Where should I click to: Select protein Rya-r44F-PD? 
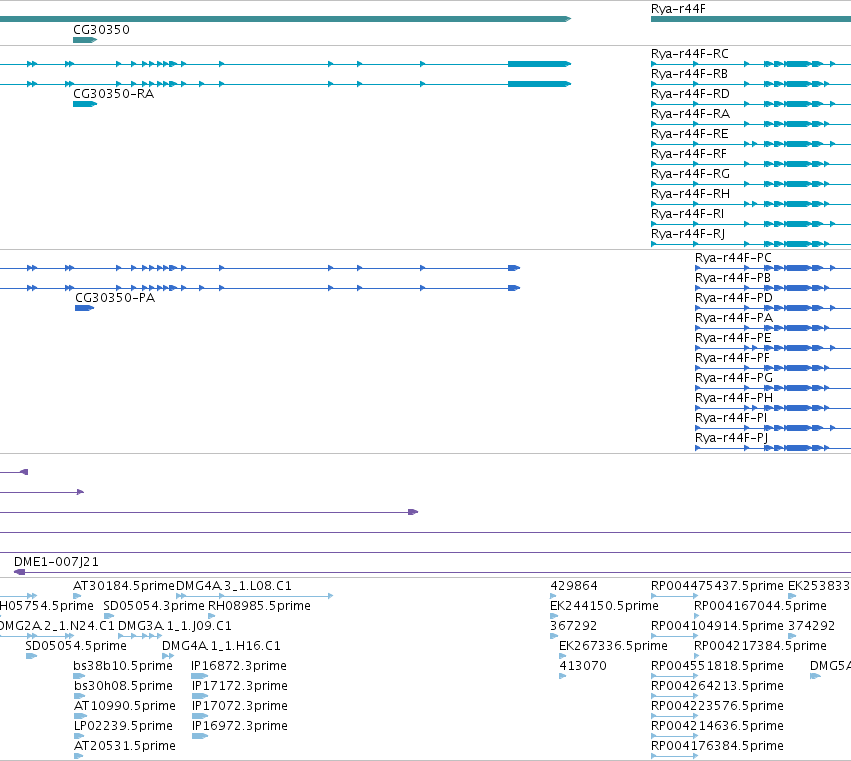point(734,298)
